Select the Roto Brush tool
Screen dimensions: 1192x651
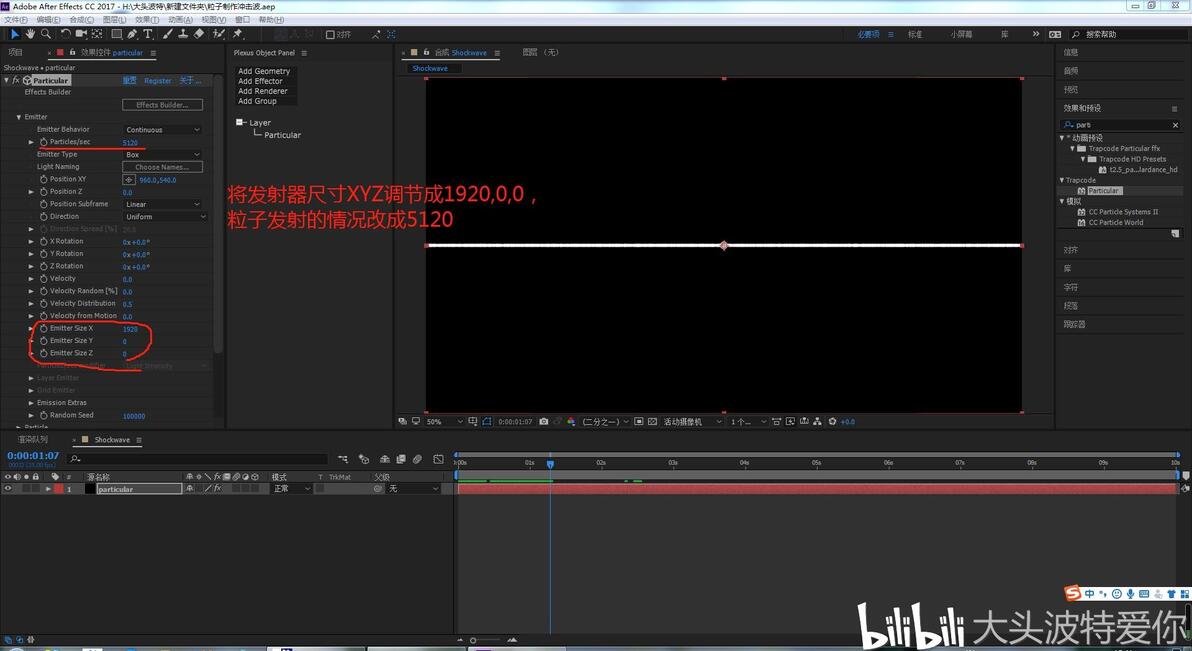[x=219, y=34]
